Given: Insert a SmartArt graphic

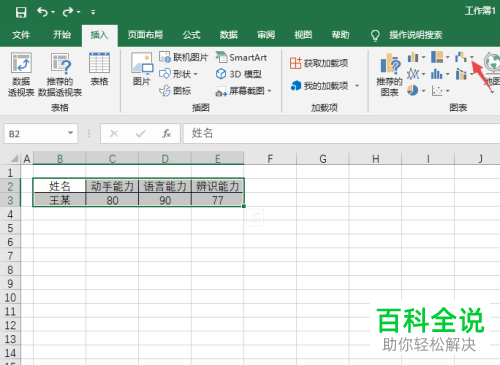Looking at the screenshot, I should 241,57.
